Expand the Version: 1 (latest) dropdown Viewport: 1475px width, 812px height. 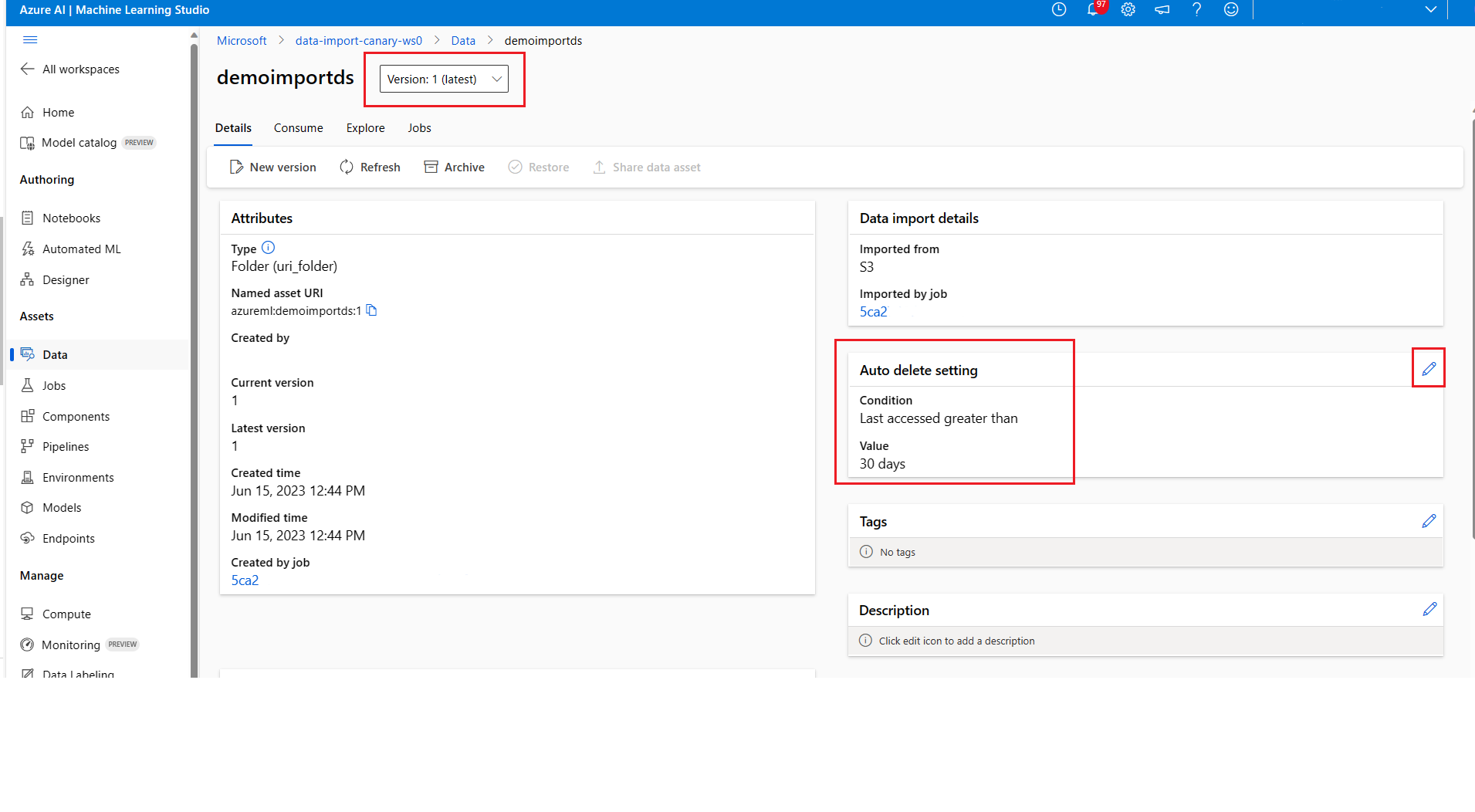pos(444,79)
